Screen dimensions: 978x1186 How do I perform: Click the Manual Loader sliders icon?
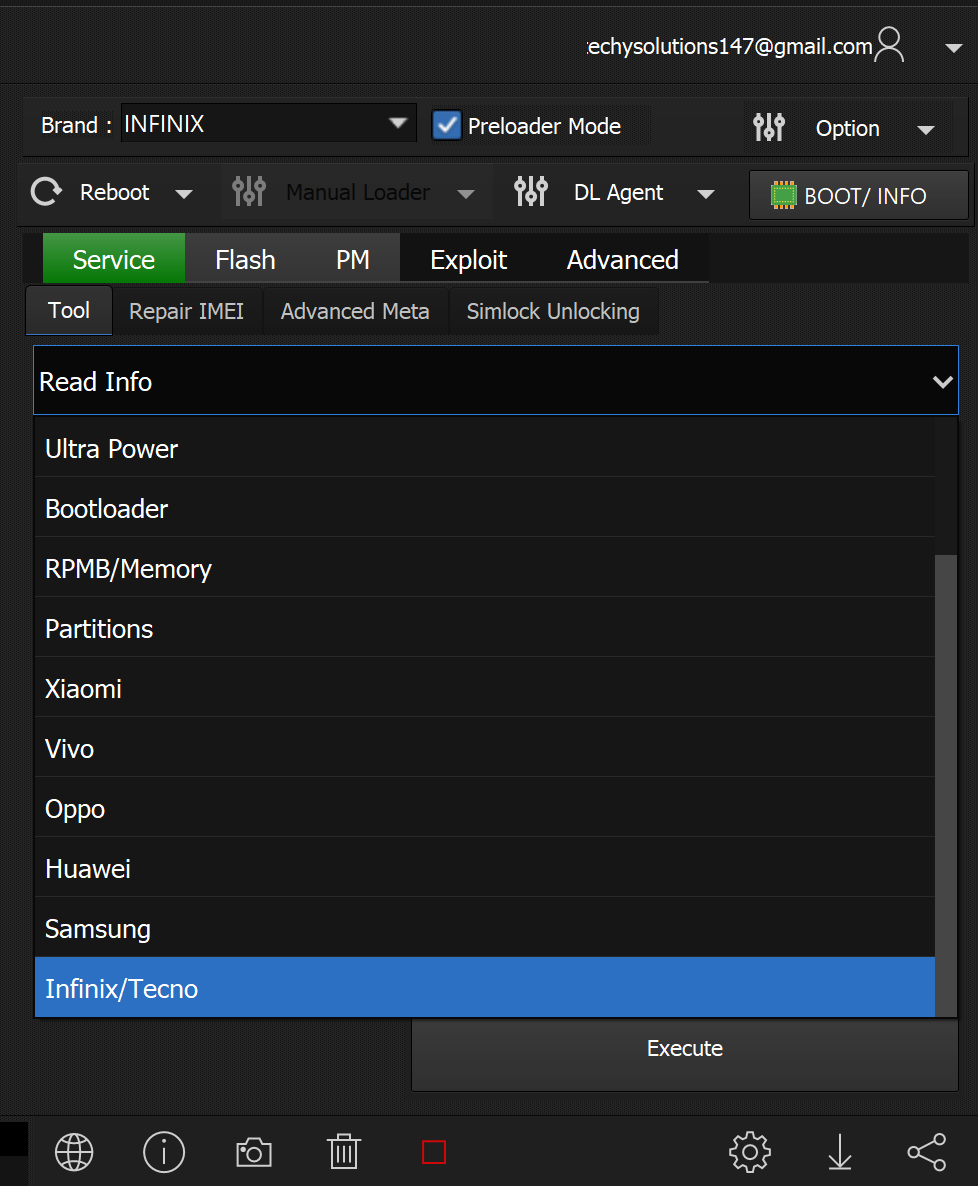click(249, 191)
